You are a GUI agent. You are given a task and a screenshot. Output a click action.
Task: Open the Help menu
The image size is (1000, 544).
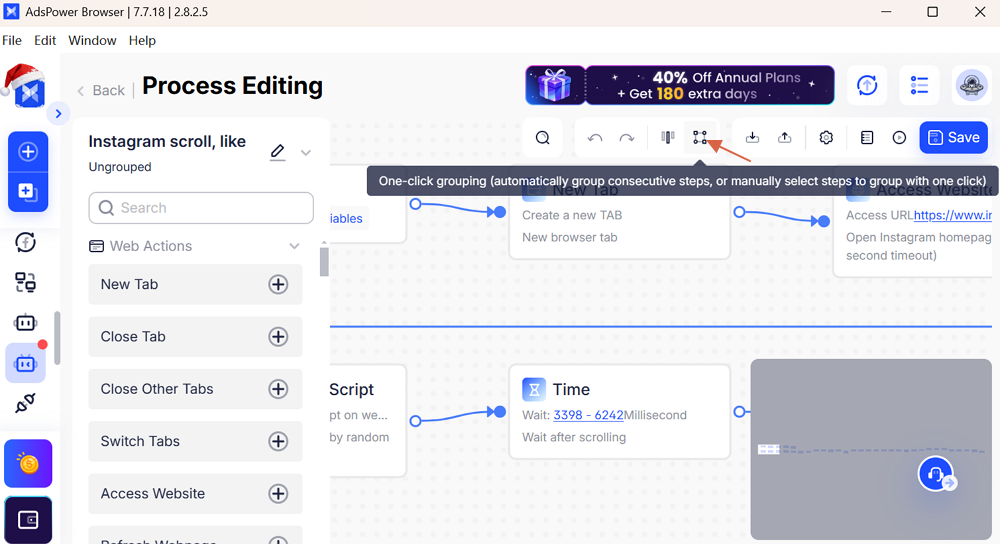click(x=142, y=40)
